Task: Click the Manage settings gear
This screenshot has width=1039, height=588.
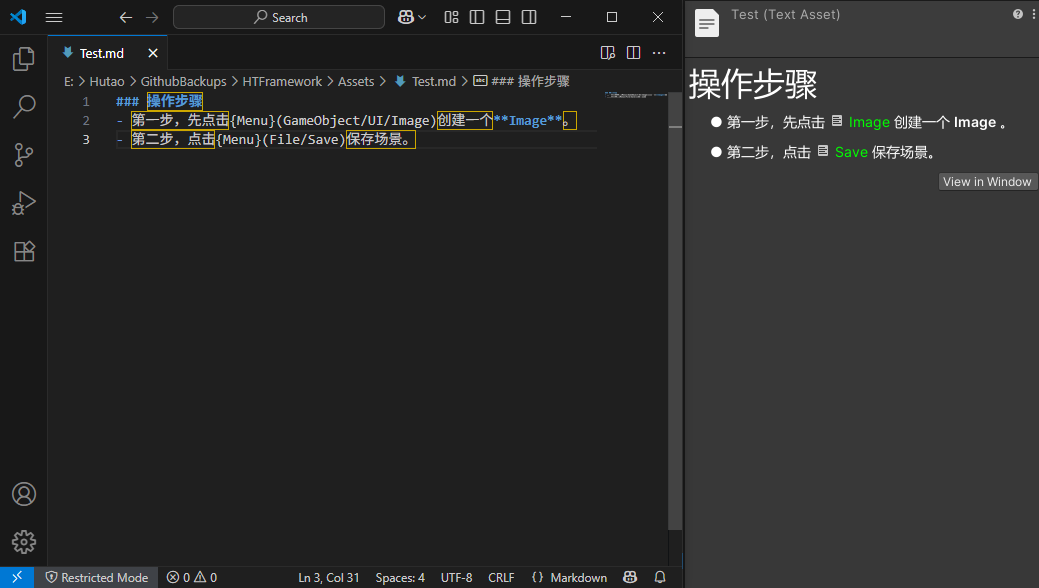Action: (23, 542)
